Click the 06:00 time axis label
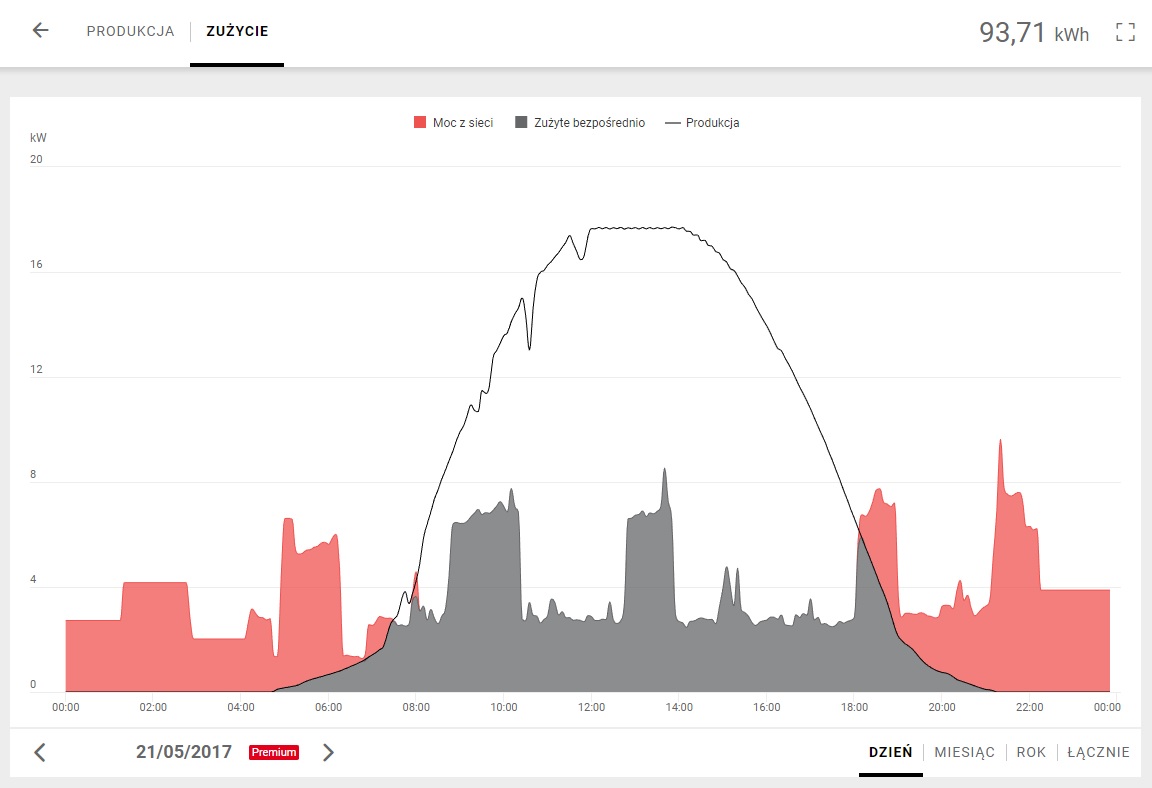Viewport: 1152px width, 788px height. coord(328,707)
